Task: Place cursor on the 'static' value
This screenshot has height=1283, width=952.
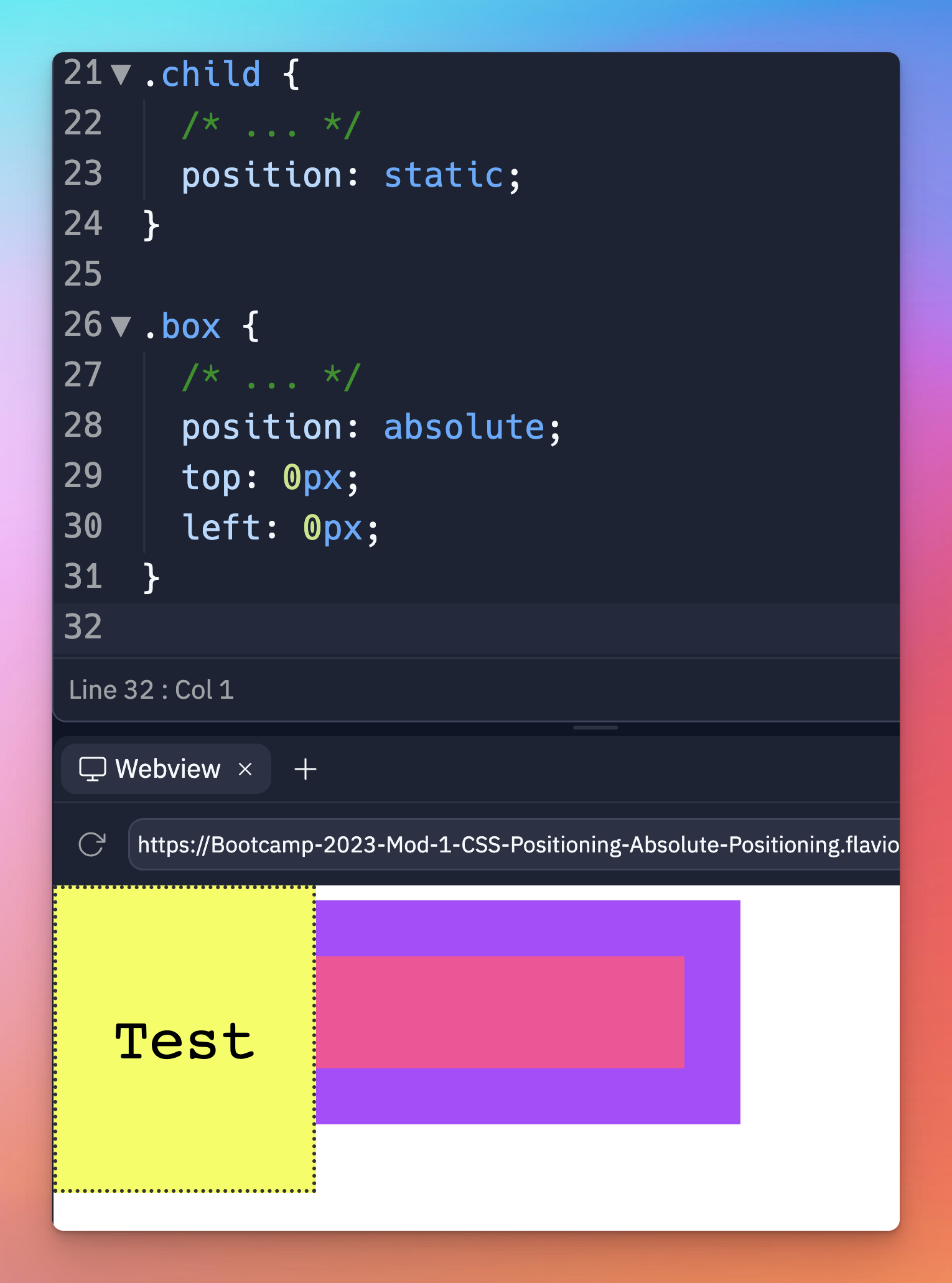Action: (443, 175)
